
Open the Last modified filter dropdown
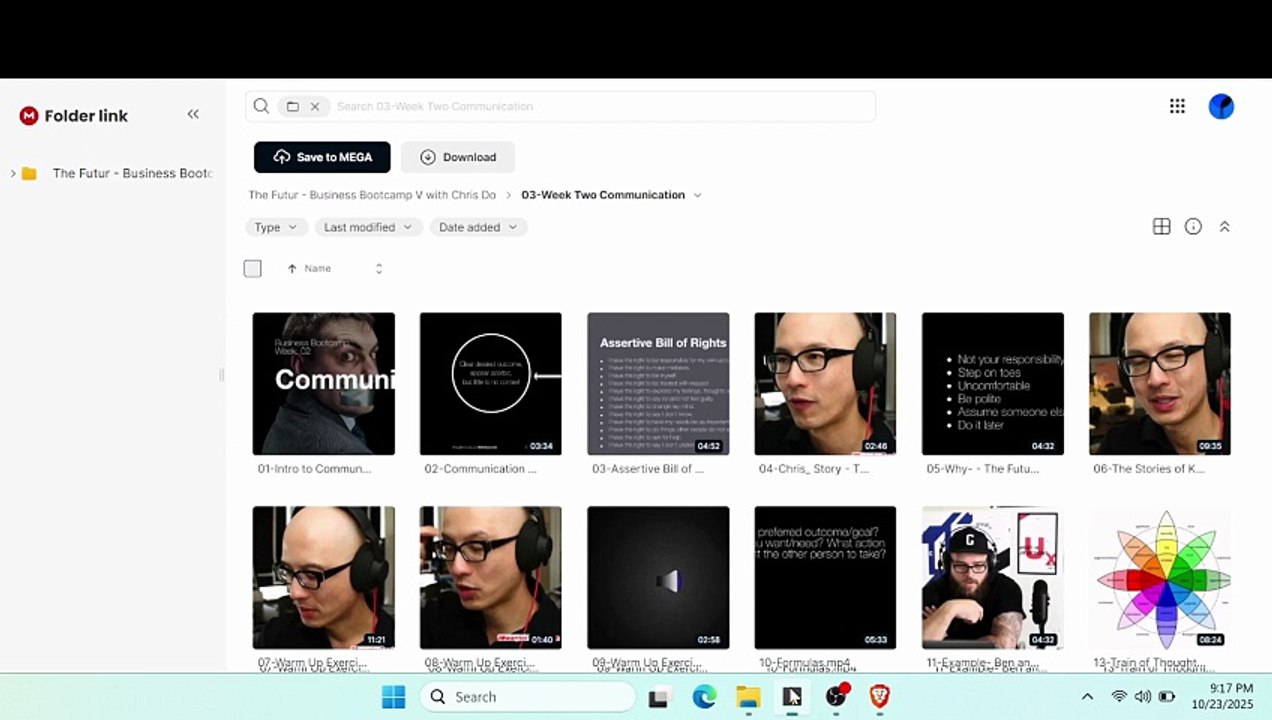pyautogui.click(x=368, y=227)
